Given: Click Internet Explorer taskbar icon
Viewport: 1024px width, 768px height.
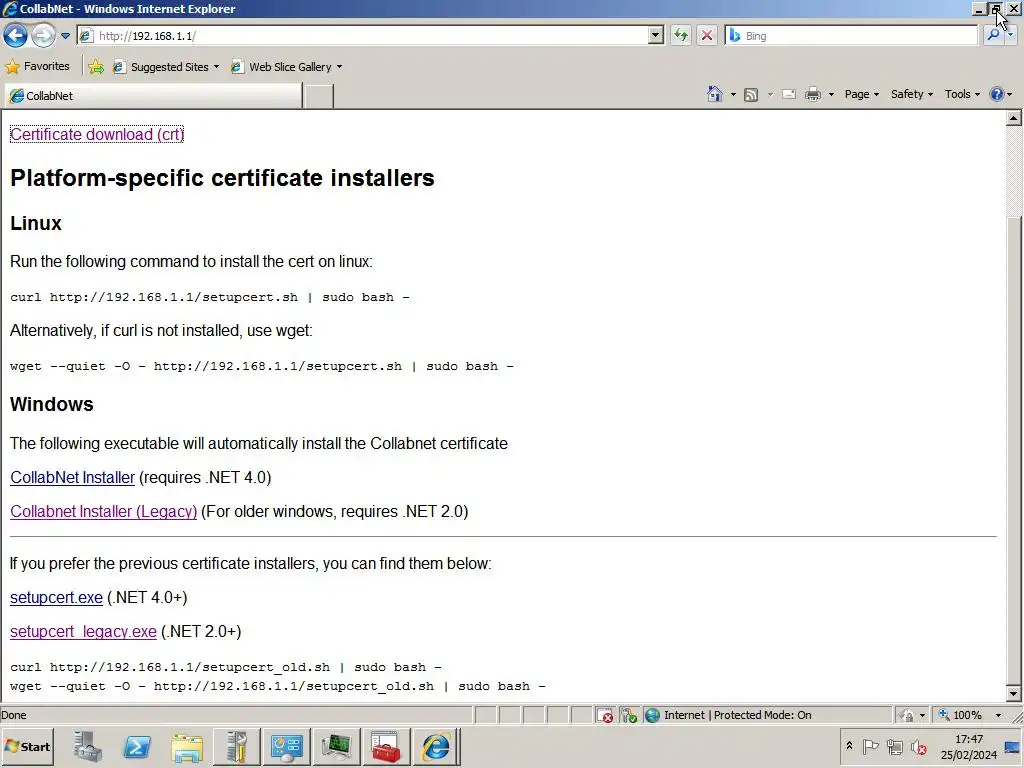Looking at the screenshot, I should tap(436, 746).
